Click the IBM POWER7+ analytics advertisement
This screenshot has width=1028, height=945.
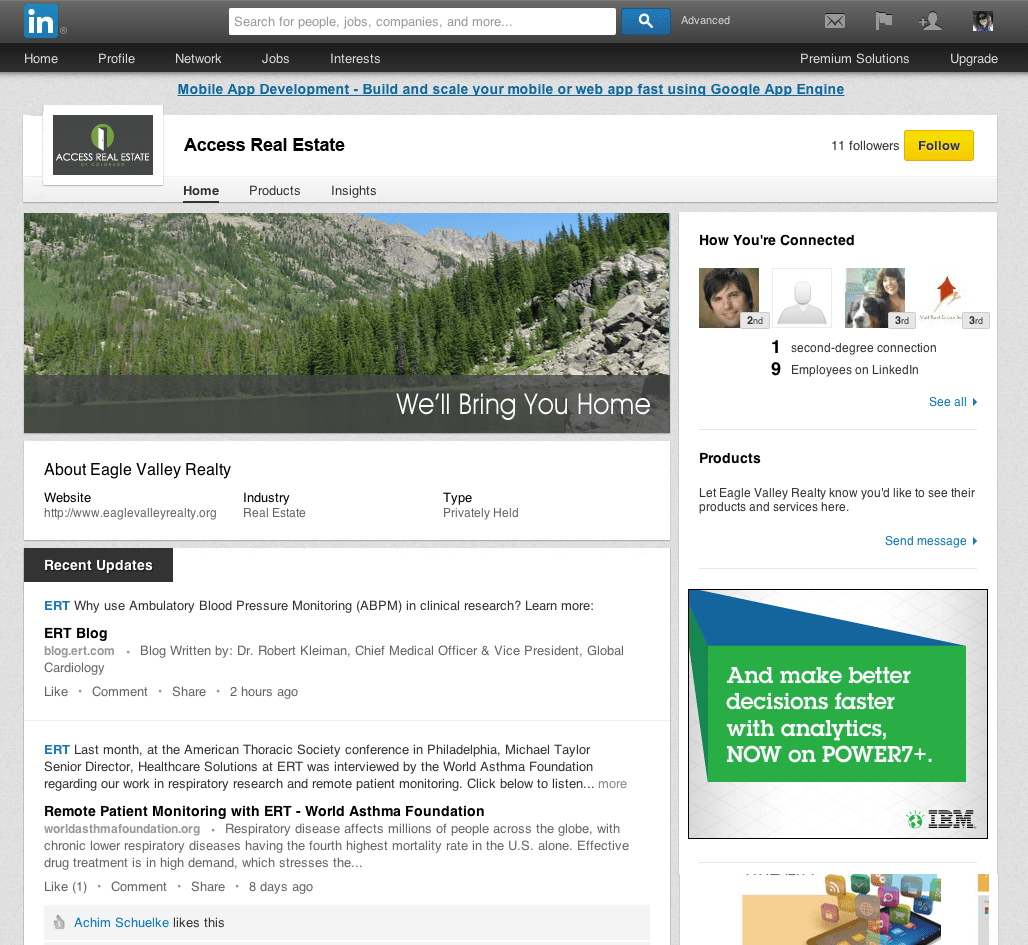[x=838, y=714]
